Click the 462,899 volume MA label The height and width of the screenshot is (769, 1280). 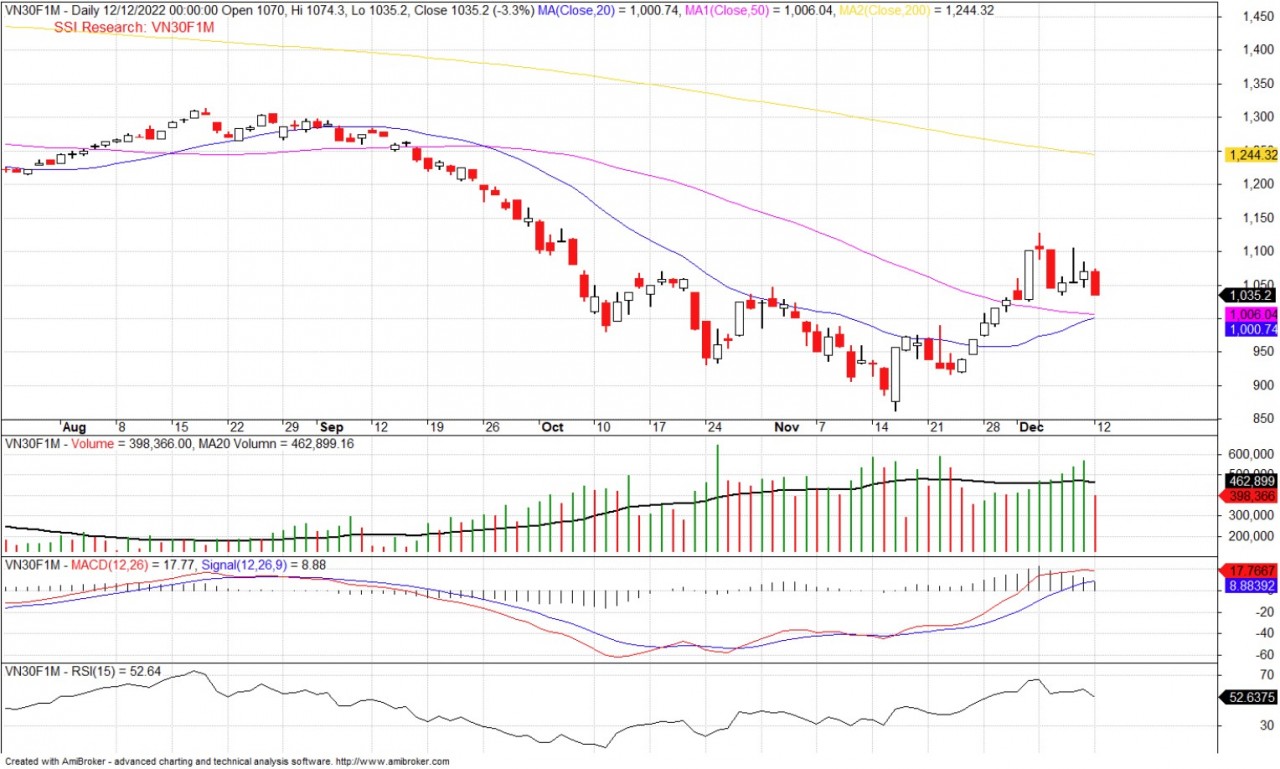coord(1251,481)
